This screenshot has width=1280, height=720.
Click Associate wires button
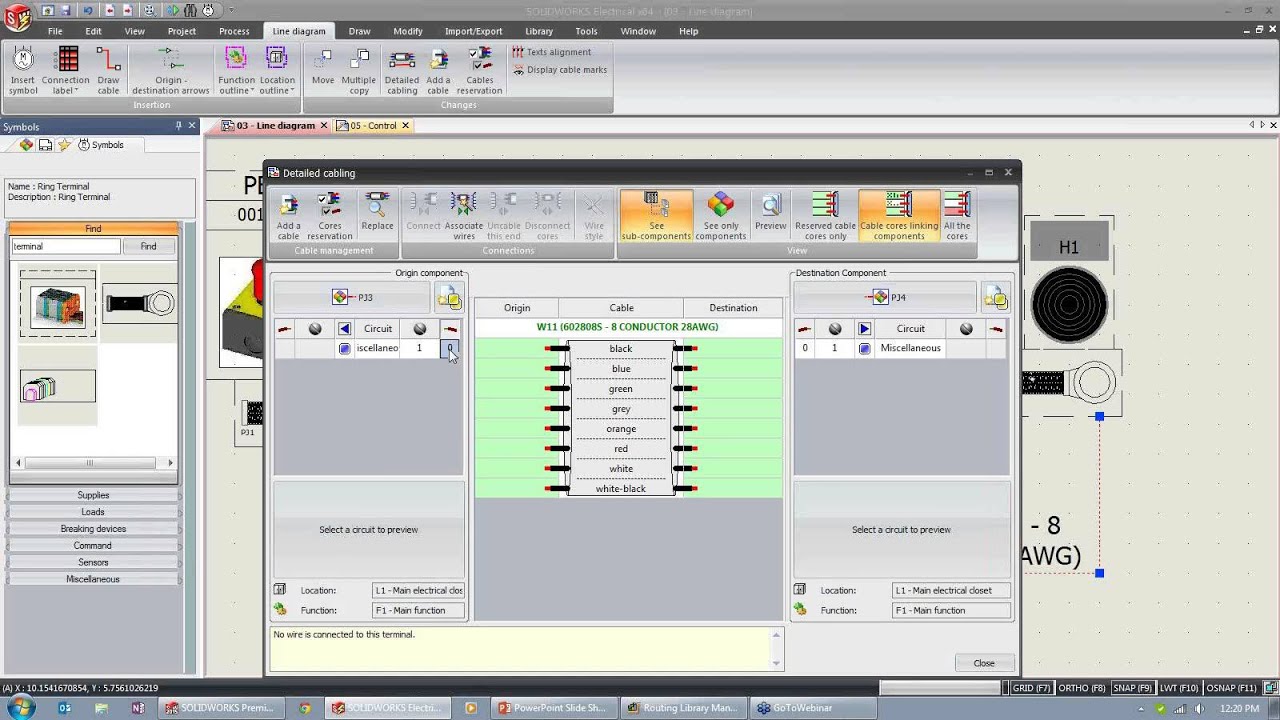pos(463,216)
